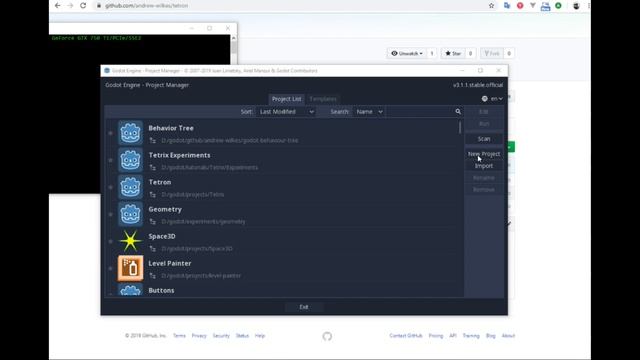
Task: Open the Search Name dropdown
Action: pos(369,112)
